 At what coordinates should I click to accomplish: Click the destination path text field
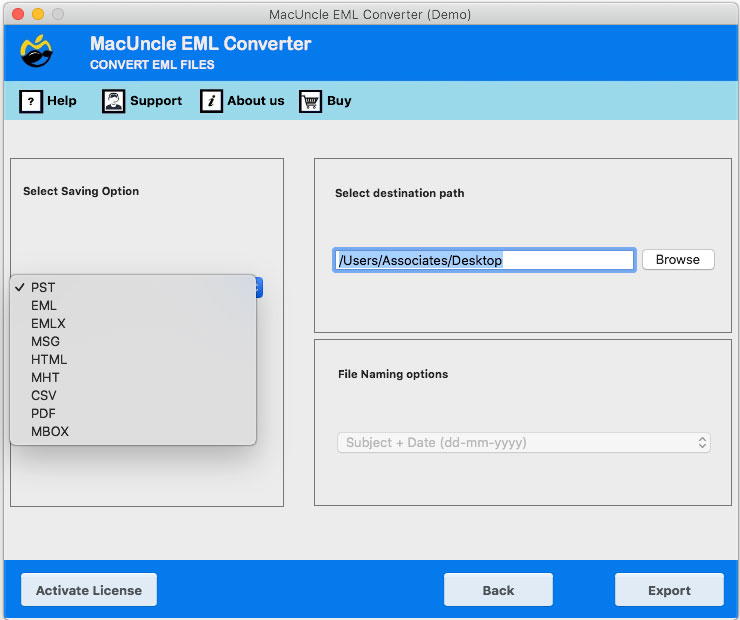click(484, 260)
